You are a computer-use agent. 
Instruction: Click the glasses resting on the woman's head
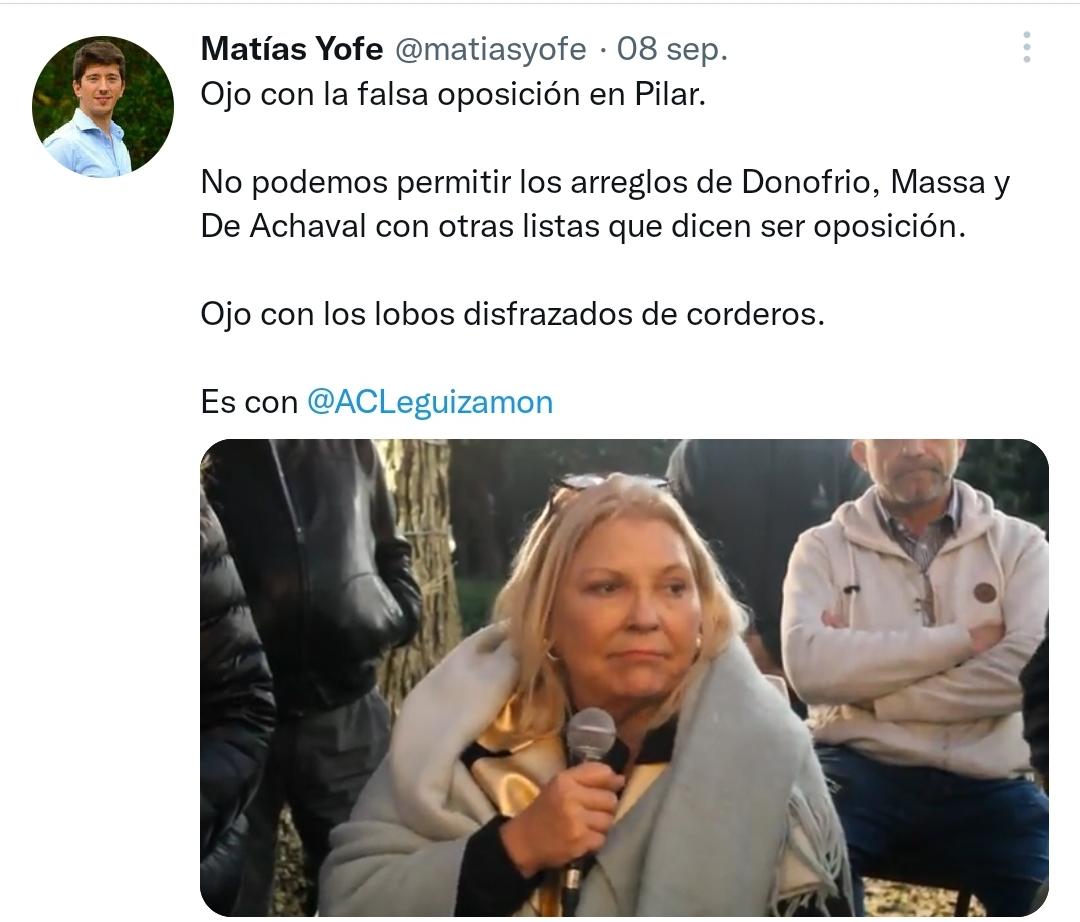pyautogui.click(x=606, y=485)
